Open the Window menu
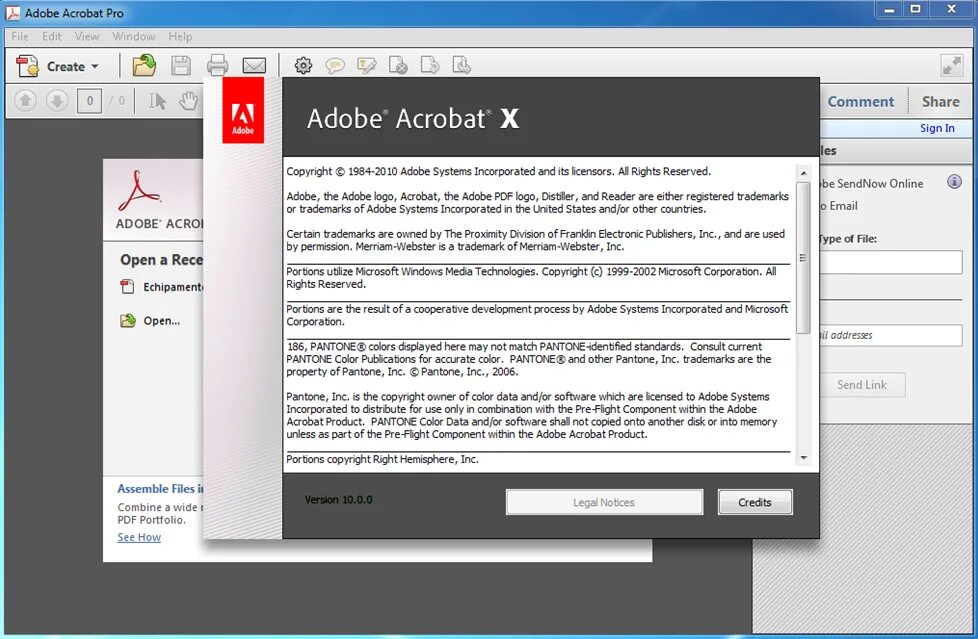The height and width of the screenshot is (639, 978). point(133,36)
